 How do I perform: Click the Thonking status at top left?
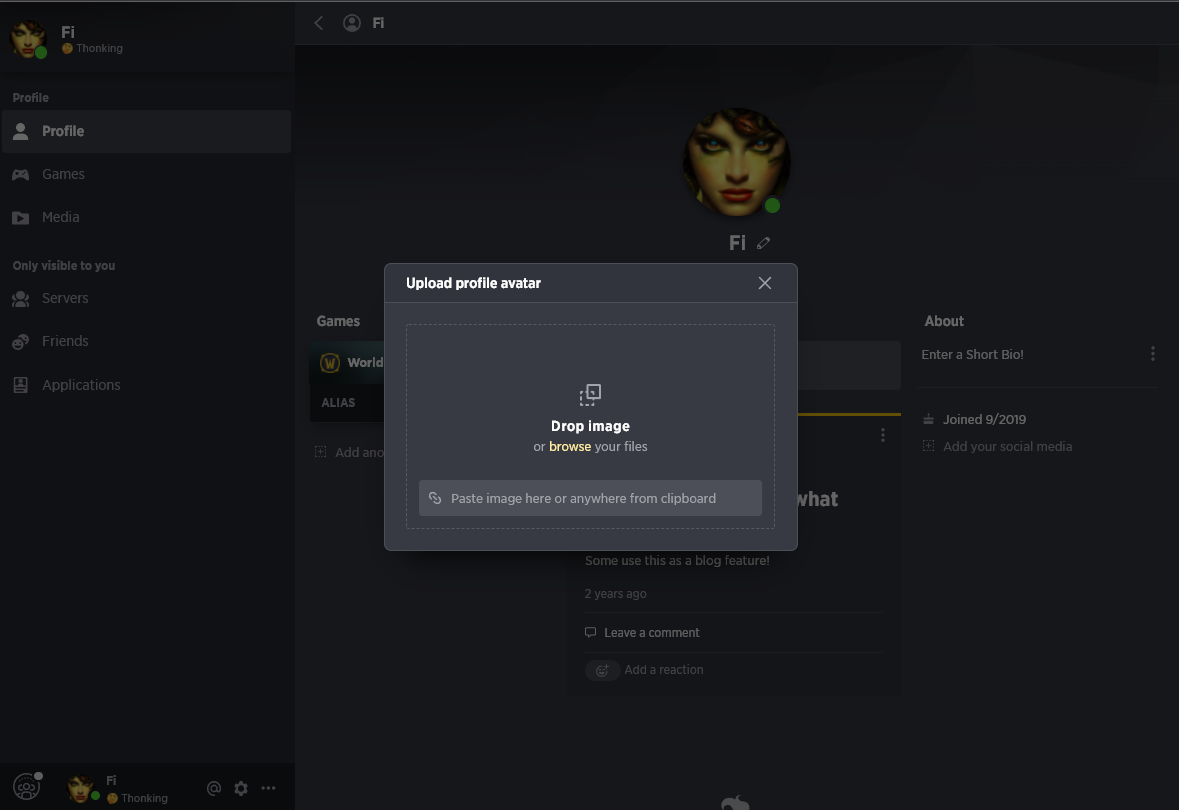pos(92,48)
